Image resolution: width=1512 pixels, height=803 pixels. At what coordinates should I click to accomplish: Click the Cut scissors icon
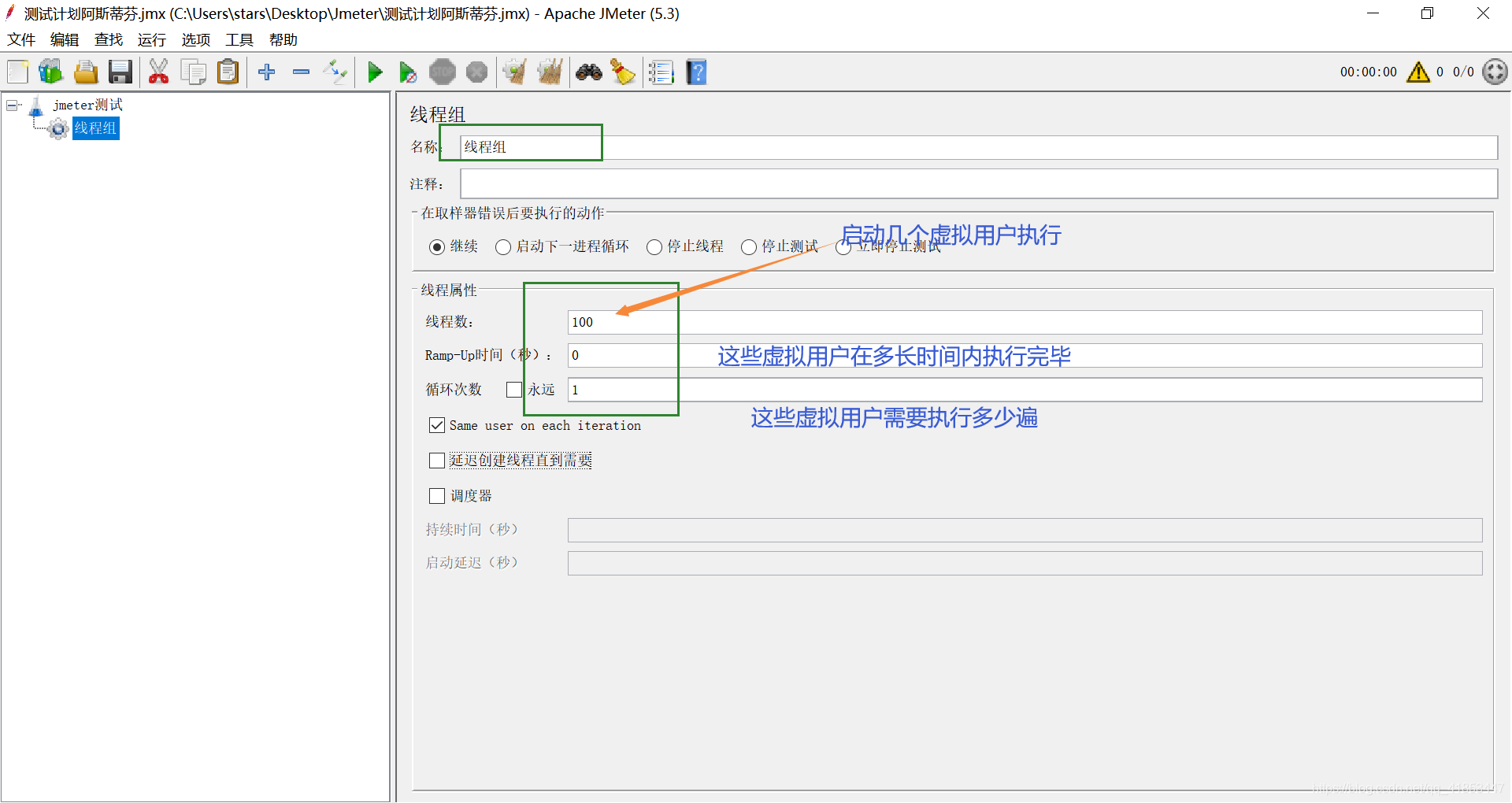tap(158, 72)
